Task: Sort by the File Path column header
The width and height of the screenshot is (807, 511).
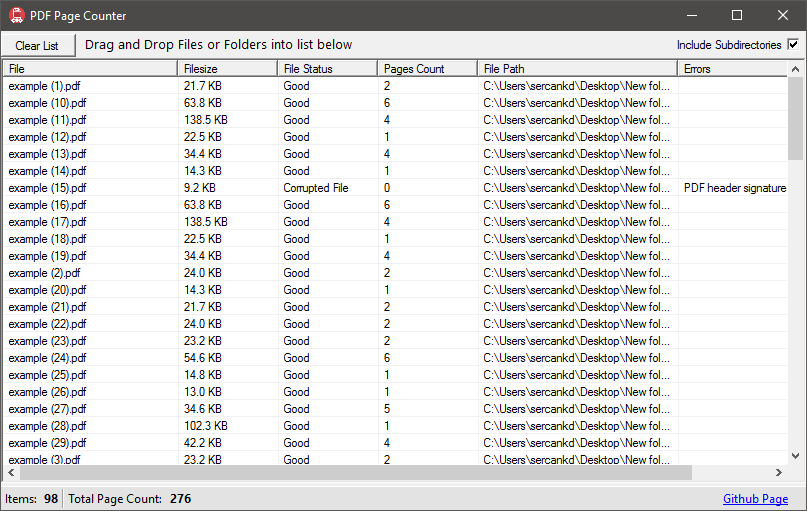Action: 577,68
